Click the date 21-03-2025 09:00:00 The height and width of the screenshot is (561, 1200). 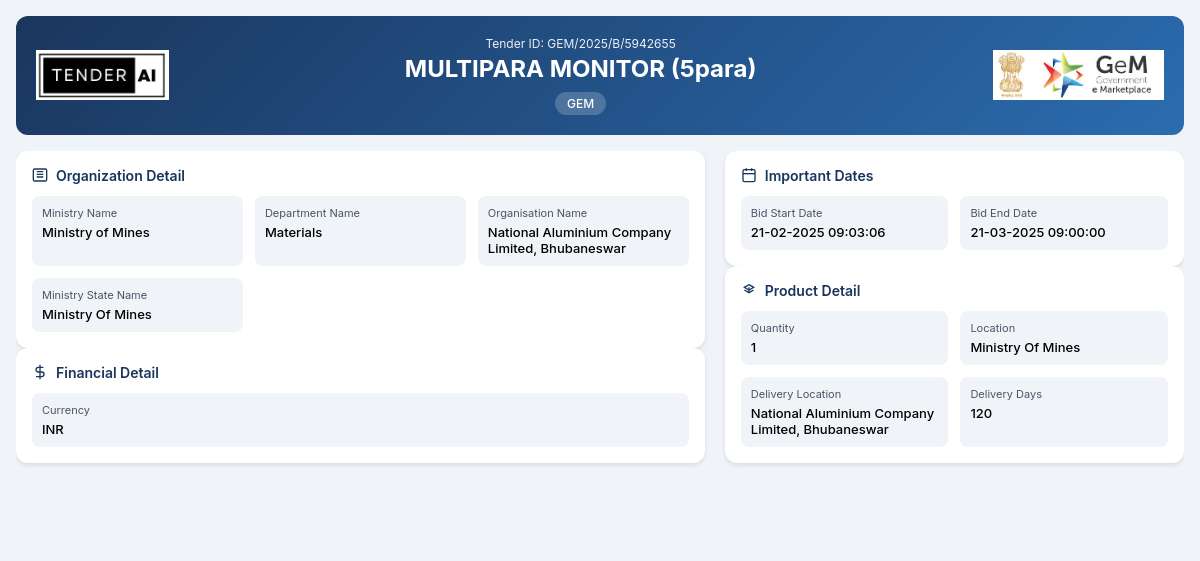1038,233
